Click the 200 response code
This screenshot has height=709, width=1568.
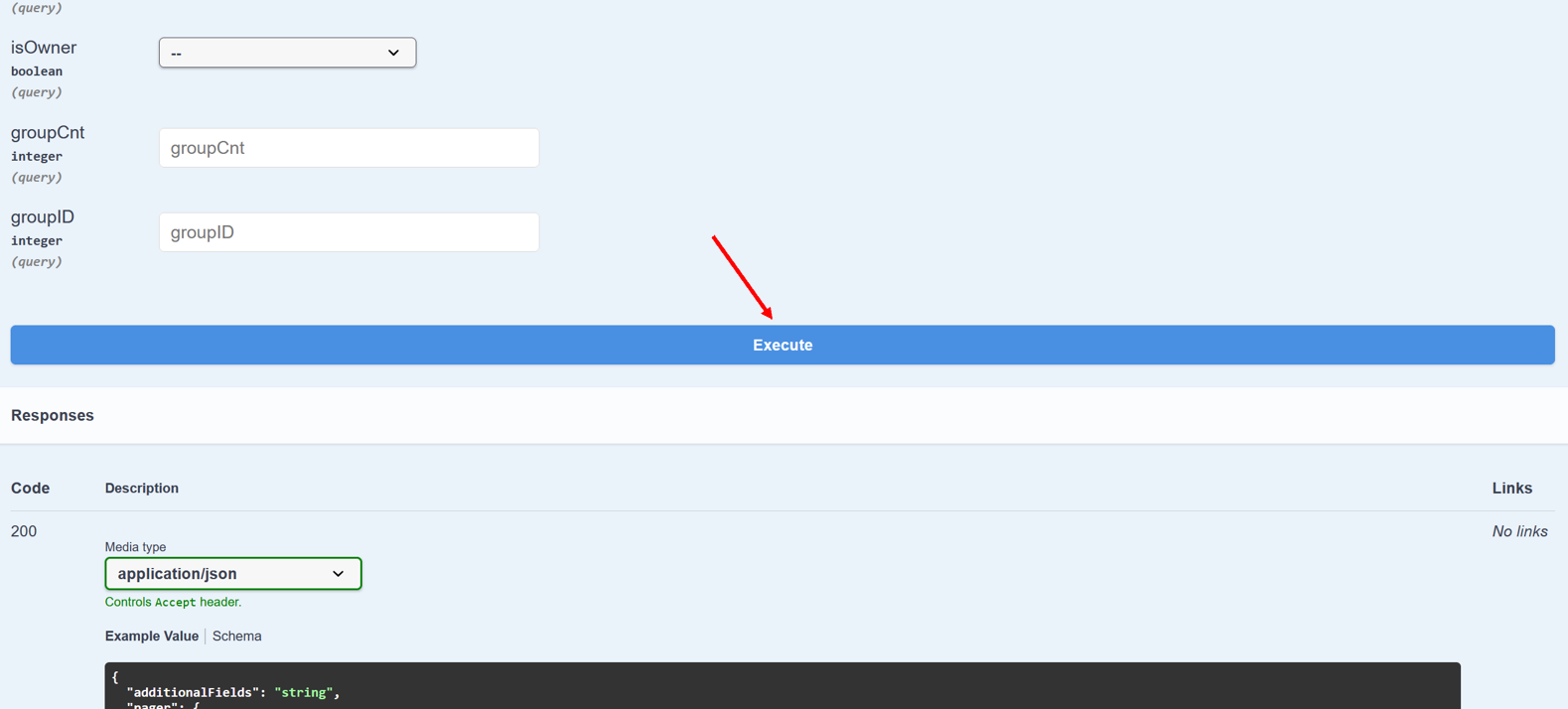pyautogui.click(x=24, y=531)
